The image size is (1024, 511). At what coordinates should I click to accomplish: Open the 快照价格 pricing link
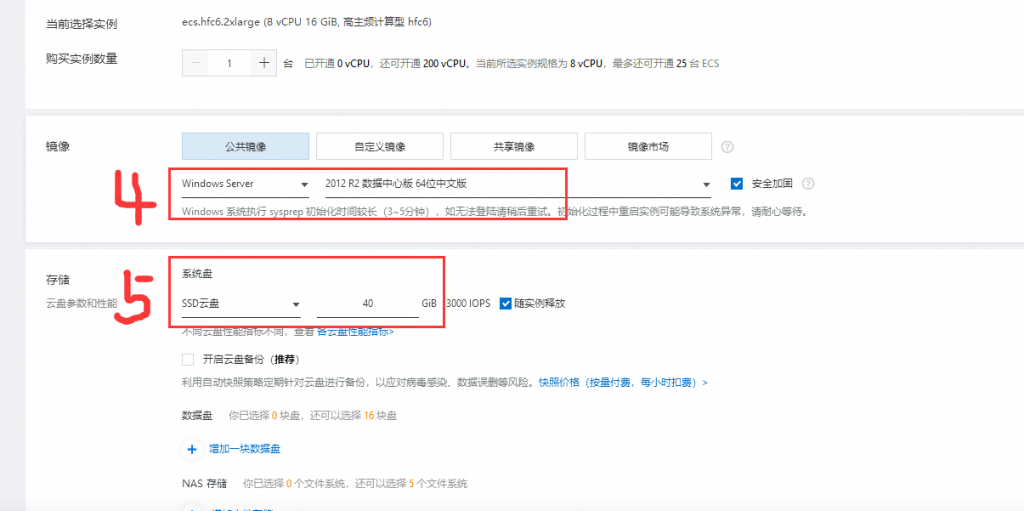click(622, 382)
